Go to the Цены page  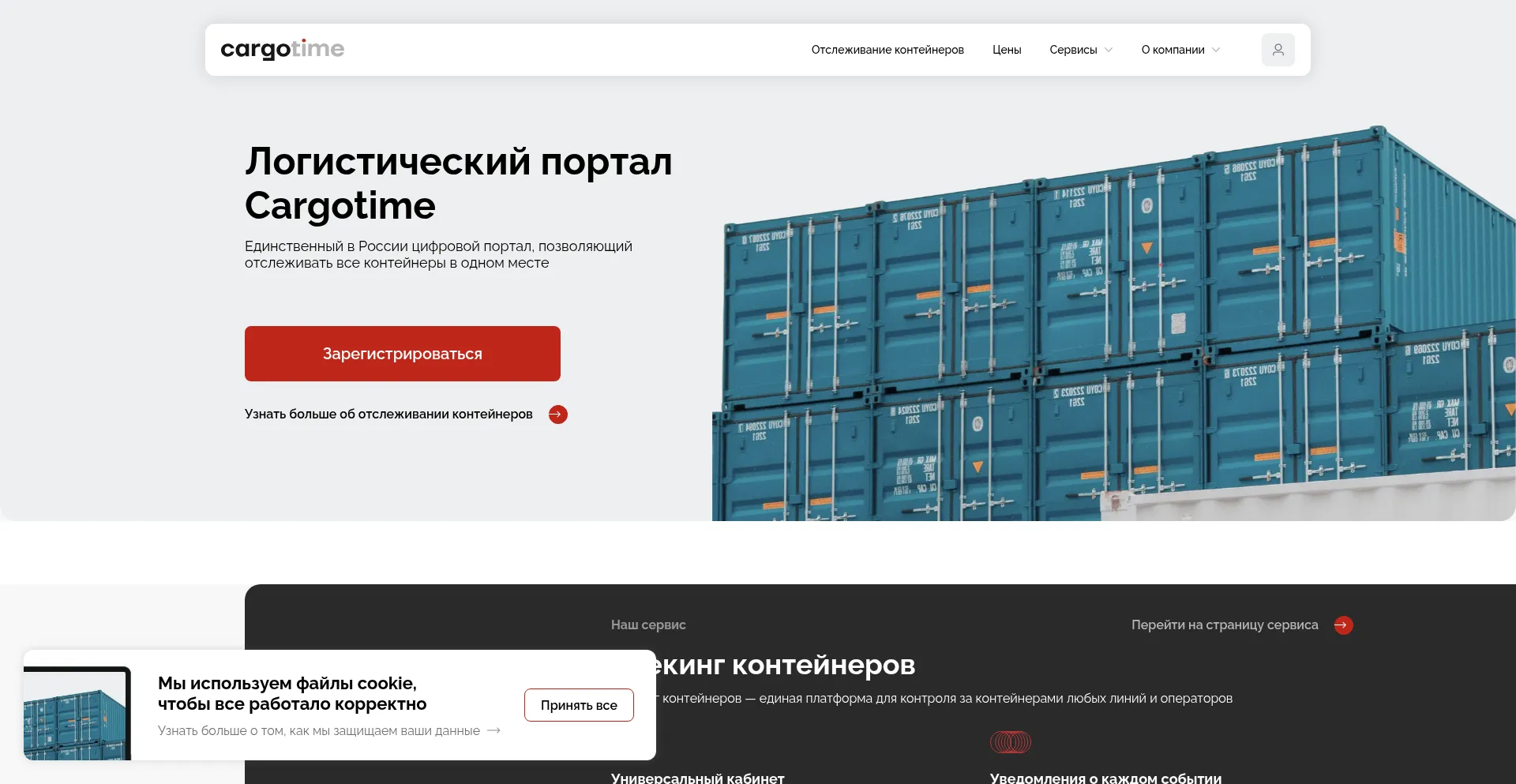1006,50
